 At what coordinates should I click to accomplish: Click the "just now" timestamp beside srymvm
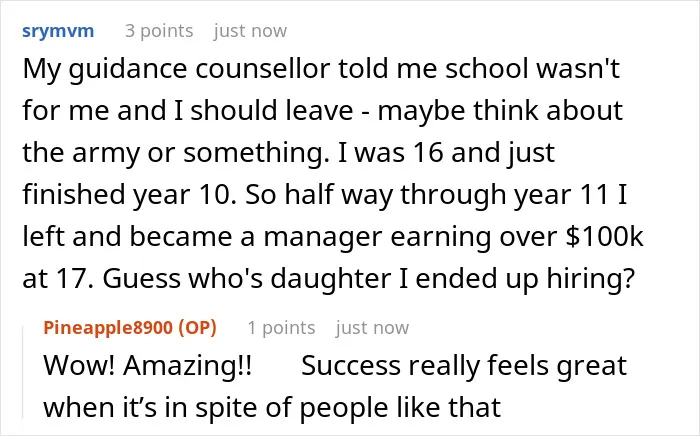[x=250, y=31]
